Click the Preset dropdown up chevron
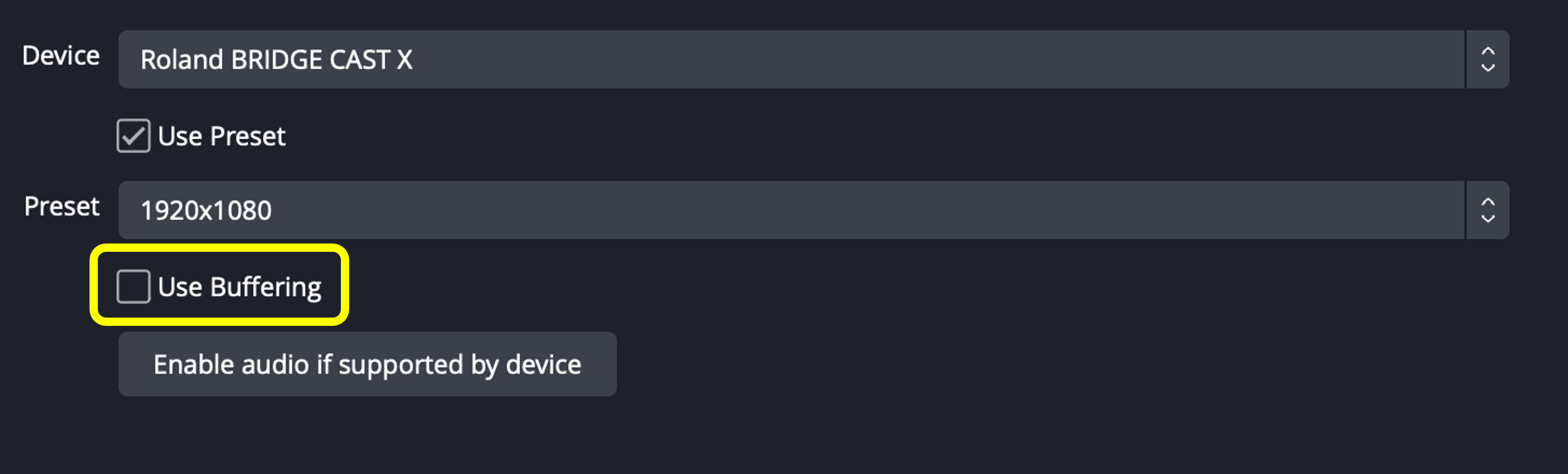The width and height of the screenshot is (1568, 474). 1487,202
